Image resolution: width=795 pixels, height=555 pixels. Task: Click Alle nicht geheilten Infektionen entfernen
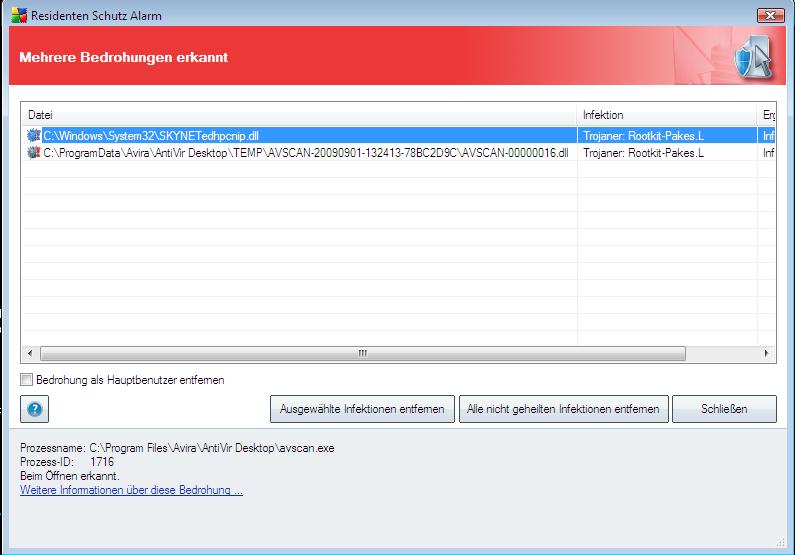[x=563, y=409]
